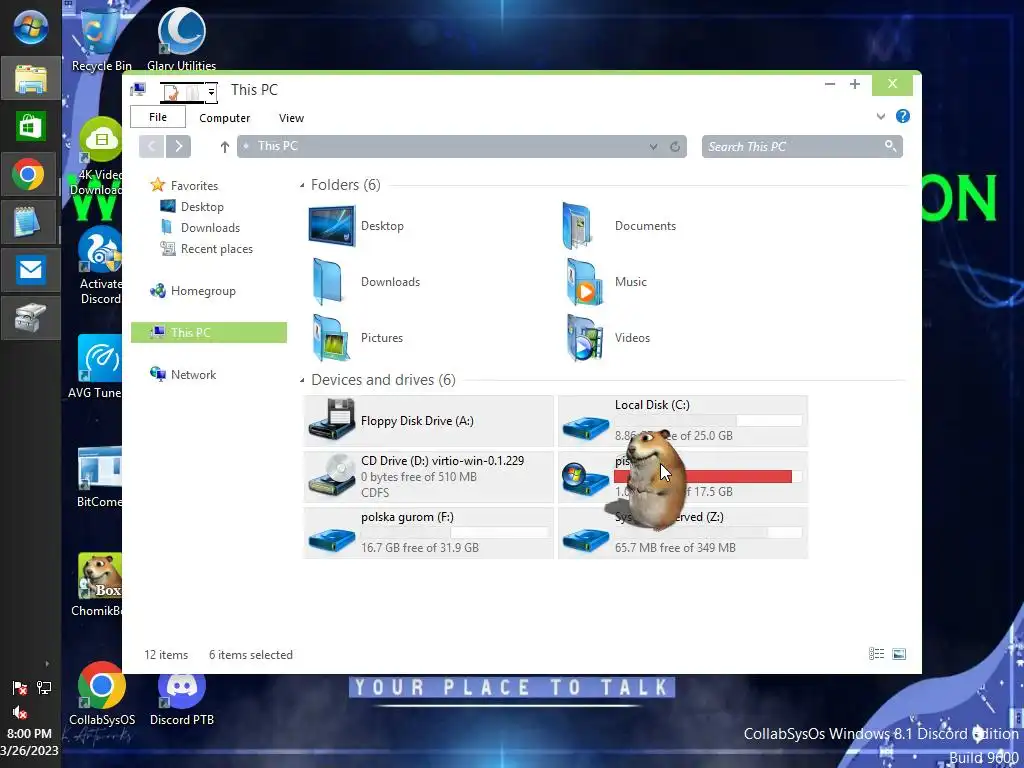Go up one folder level
This screenshot has height=768, width=1024.
pyautogui.click(x=225, y=147)
